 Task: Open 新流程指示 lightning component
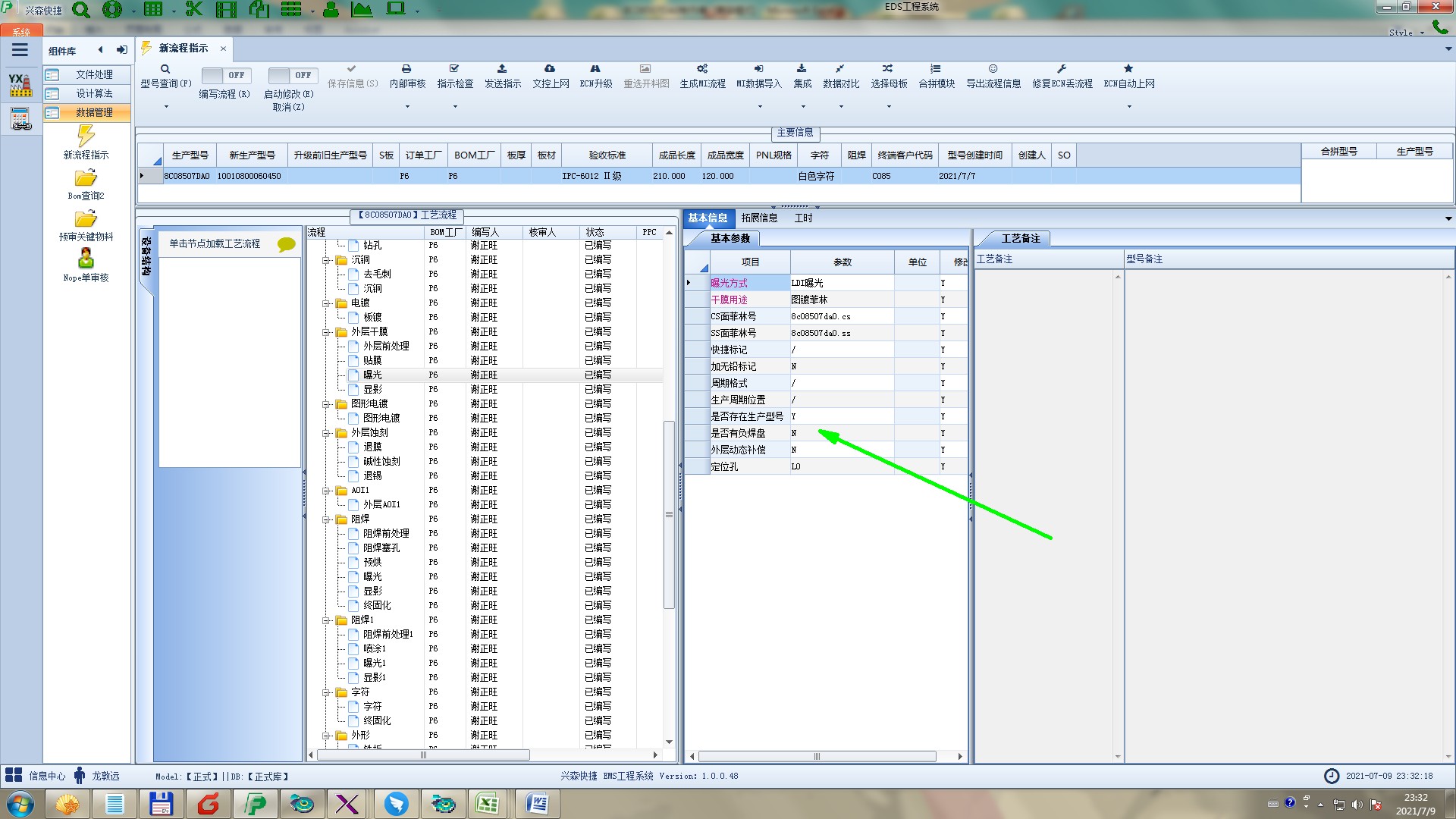click(86, 143)
